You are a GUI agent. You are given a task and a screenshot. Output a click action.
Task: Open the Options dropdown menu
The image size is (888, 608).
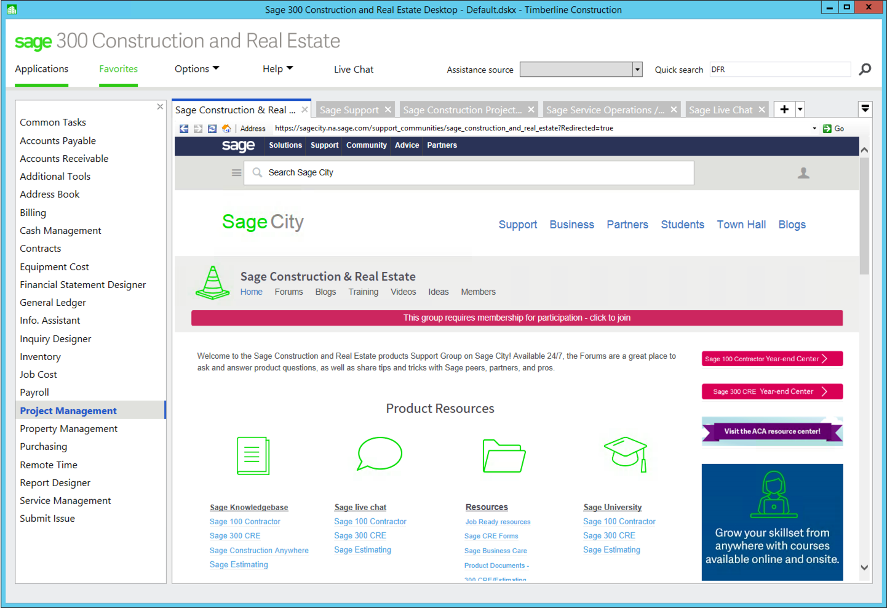coord(197,68)
